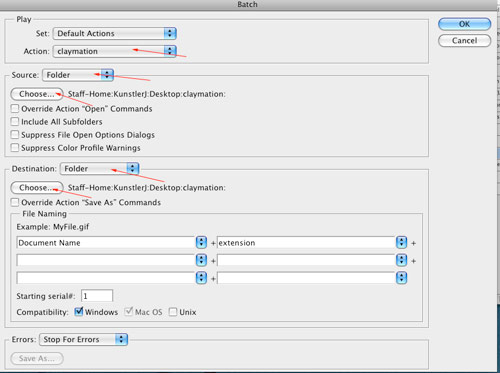Open the Set dropdown showing Default Actions
Viewport: 500px width, 373px height.
[x=114, y=33]
